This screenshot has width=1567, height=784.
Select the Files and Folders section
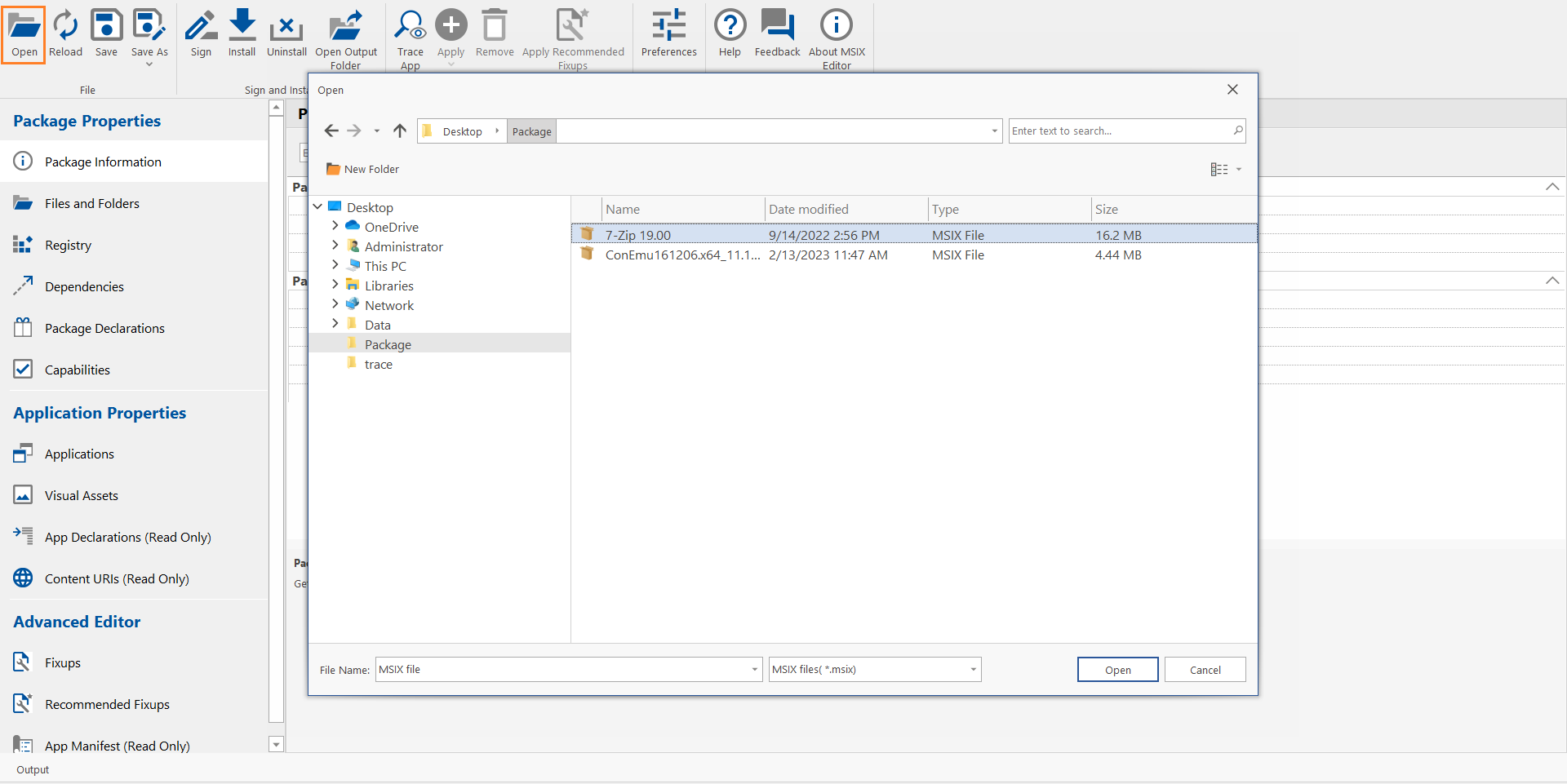[92, 203]
